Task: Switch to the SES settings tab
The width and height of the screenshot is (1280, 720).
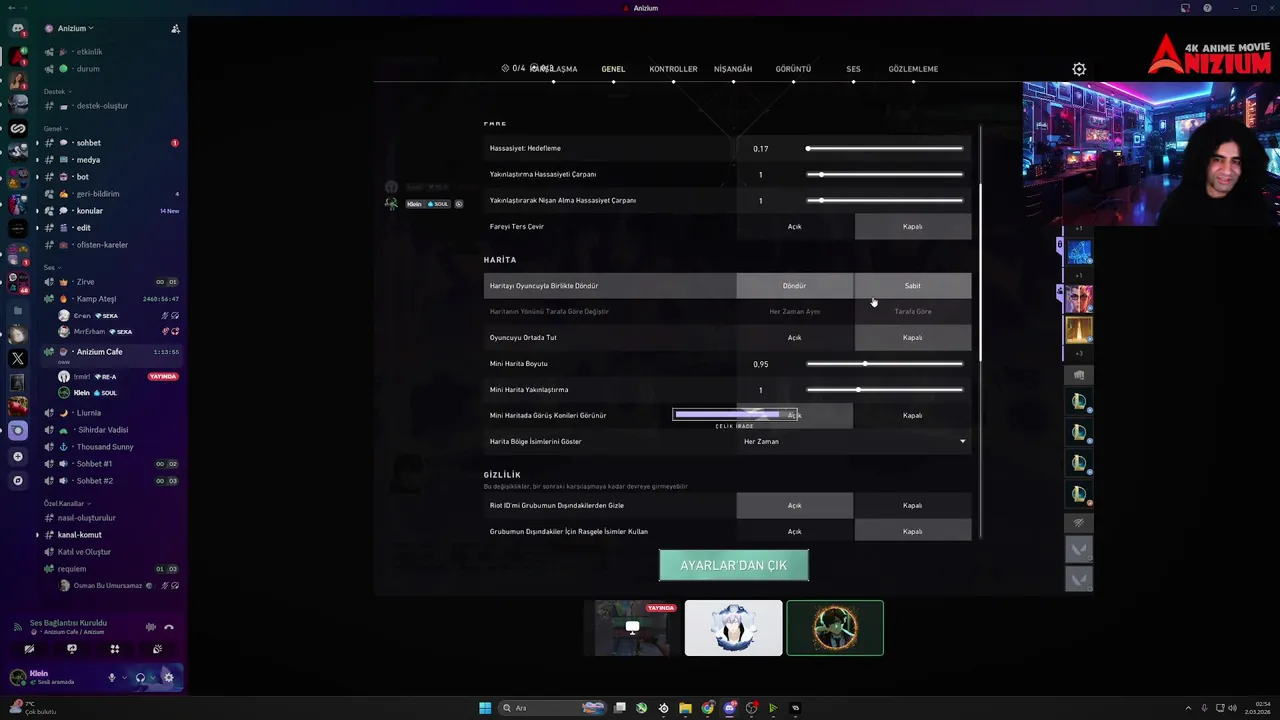Action: pos(853,69)
